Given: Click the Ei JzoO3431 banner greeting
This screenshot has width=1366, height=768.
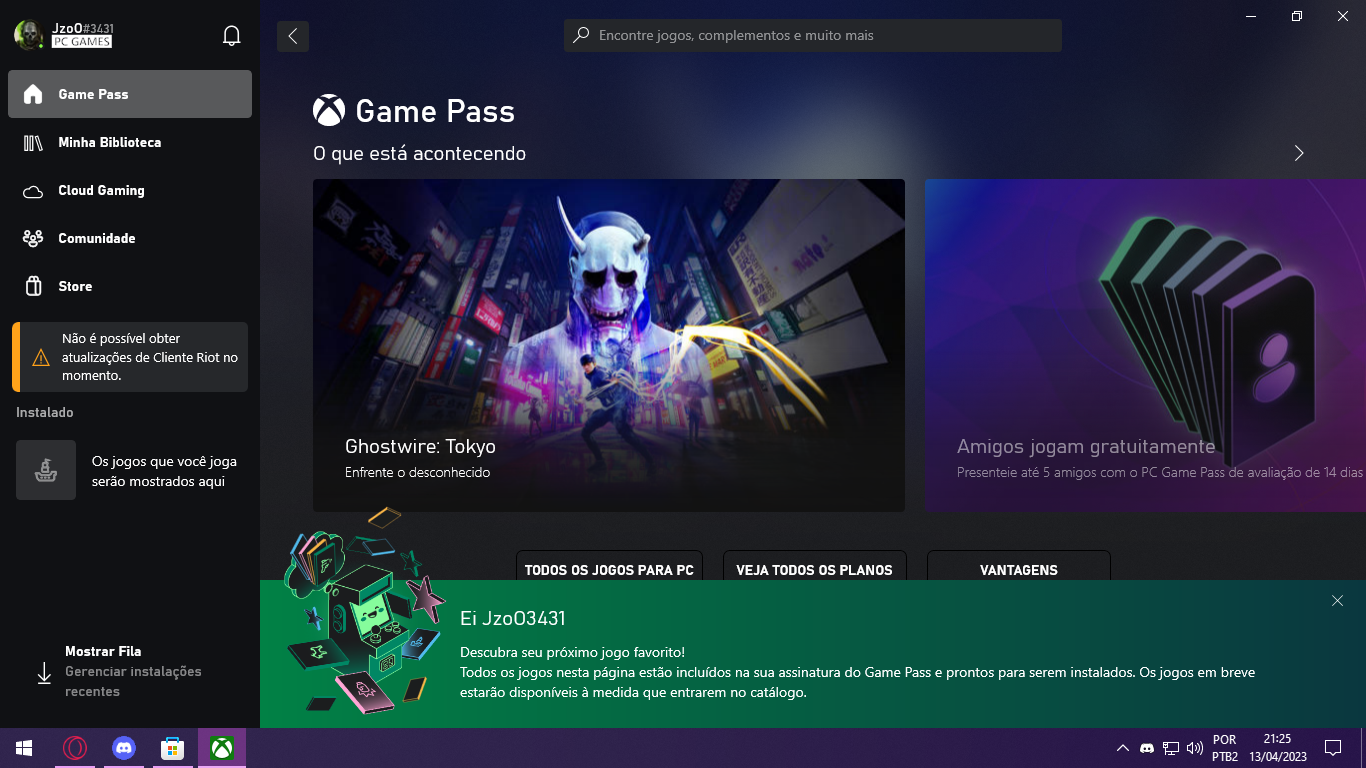Looking at the screenshot, I should (513, 619).
